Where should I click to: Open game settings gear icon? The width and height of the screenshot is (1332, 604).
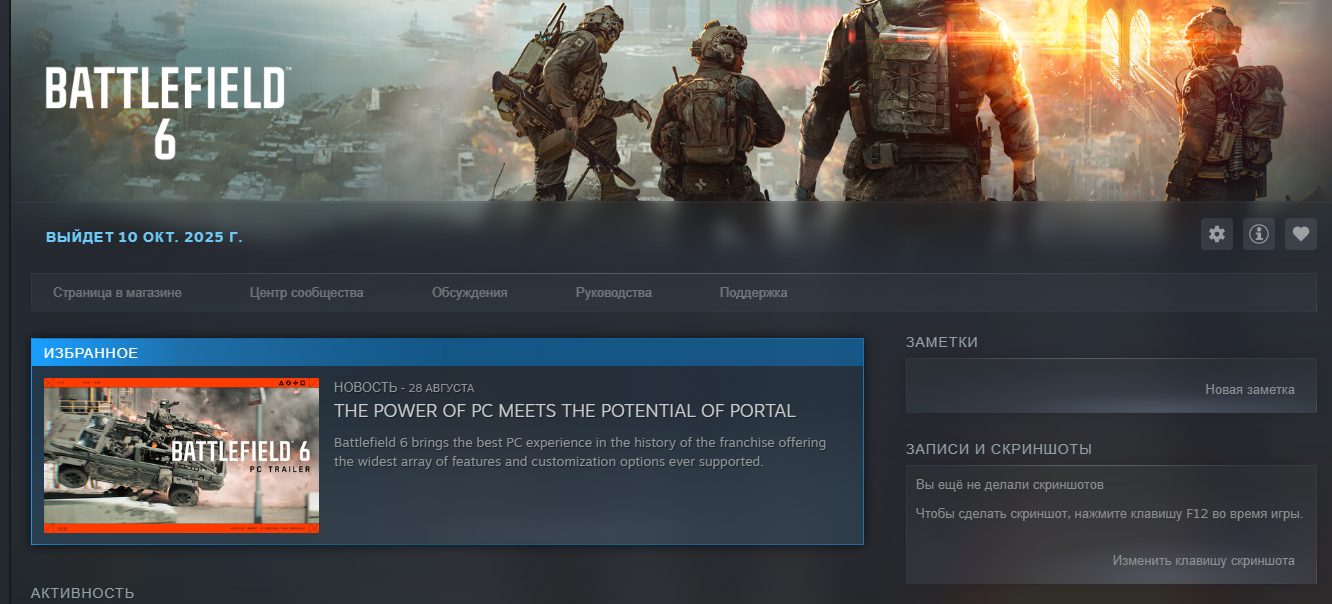pyautogui.click(x=1217, y=234)
